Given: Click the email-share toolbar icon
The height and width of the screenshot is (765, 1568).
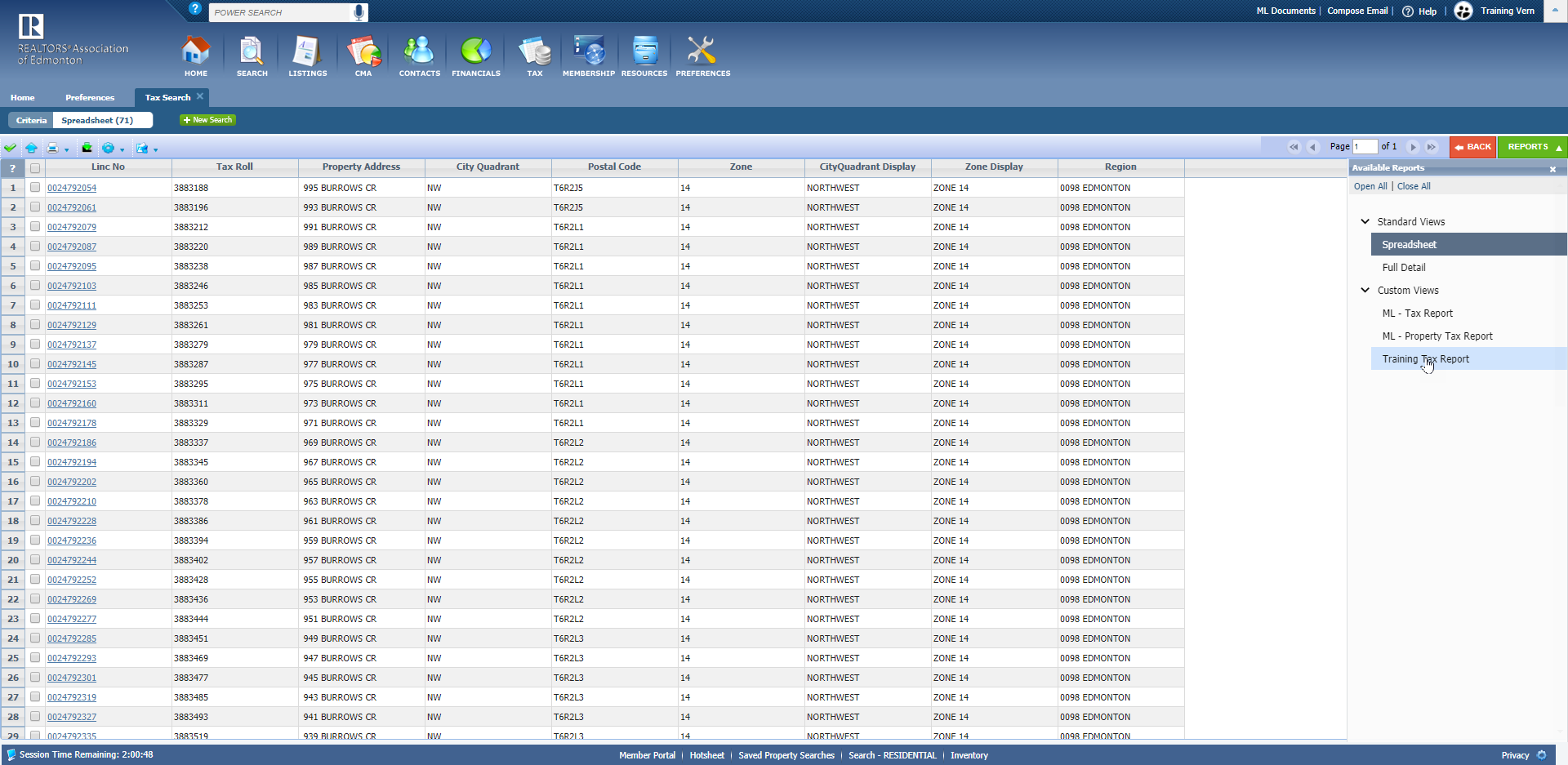Looking at the screenshot, I should [142, 148].
